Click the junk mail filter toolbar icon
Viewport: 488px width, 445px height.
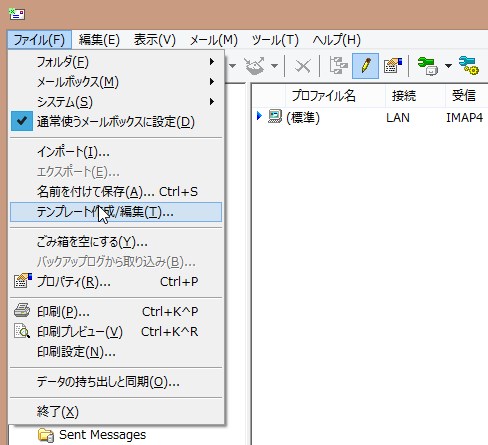tap(254, 66)
